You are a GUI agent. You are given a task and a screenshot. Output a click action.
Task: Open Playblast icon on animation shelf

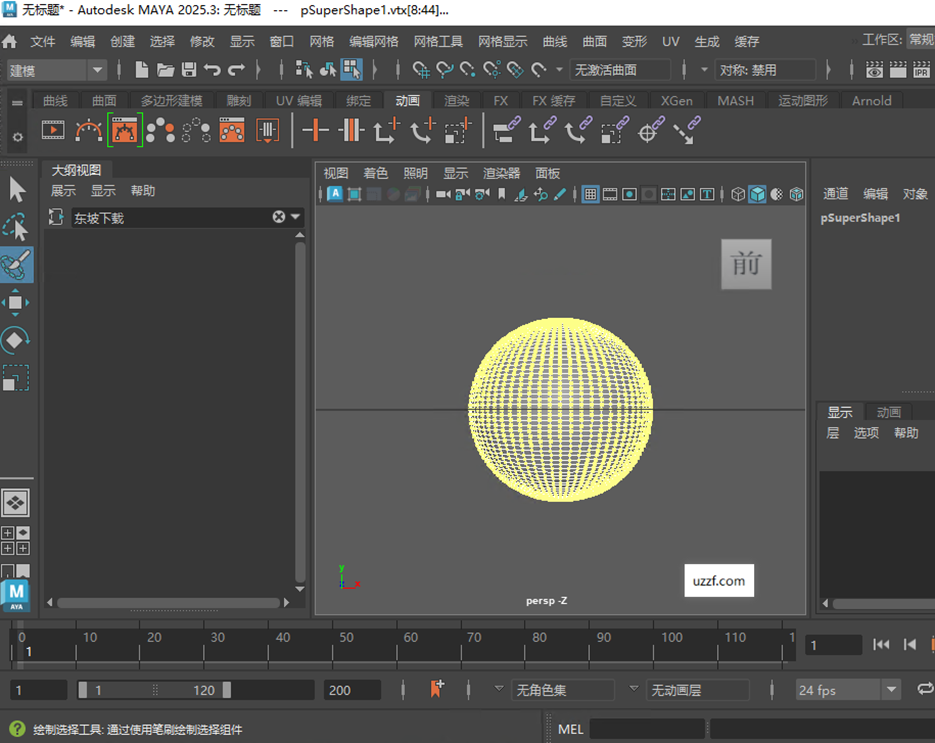[53, 131]
